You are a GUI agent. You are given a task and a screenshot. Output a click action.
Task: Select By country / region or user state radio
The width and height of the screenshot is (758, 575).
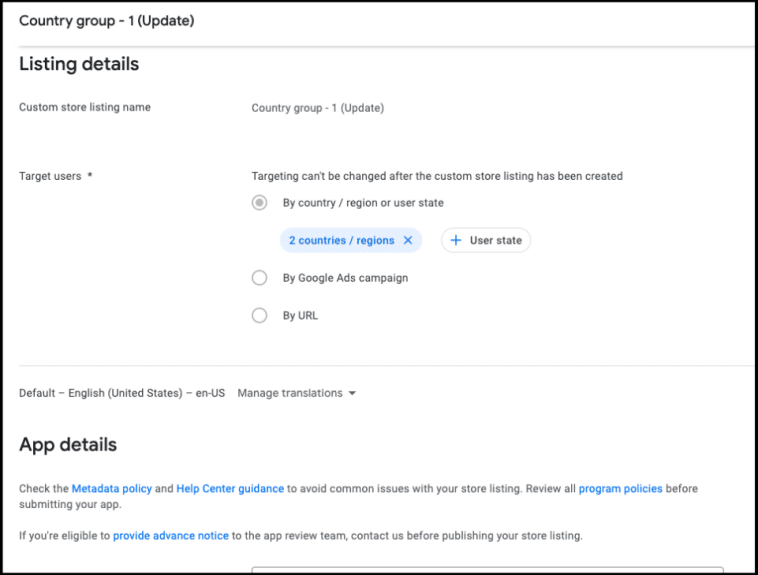(x=260, y=203)
